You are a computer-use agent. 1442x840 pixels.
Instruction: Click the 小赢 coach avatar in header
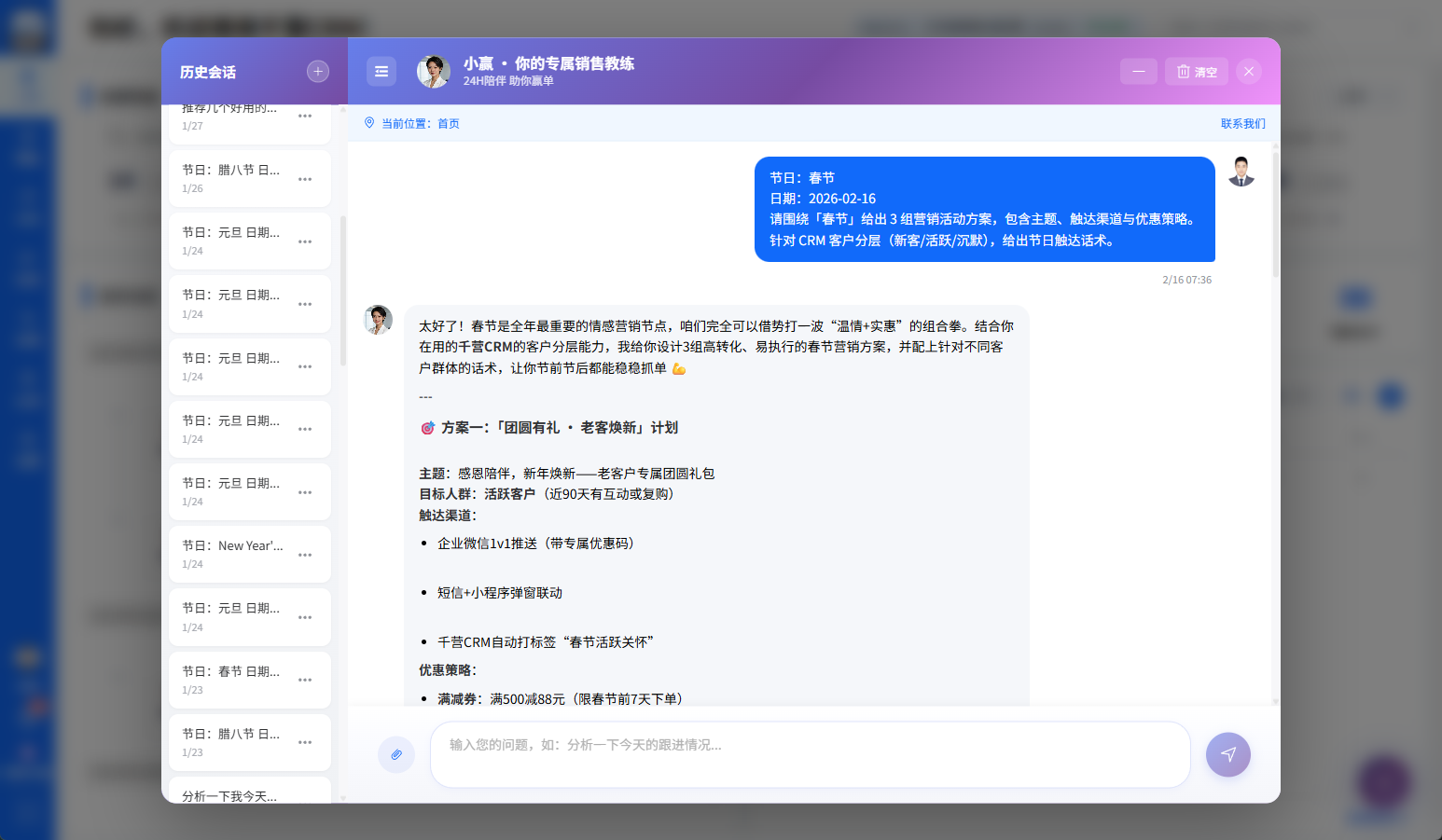pos(433,72)
